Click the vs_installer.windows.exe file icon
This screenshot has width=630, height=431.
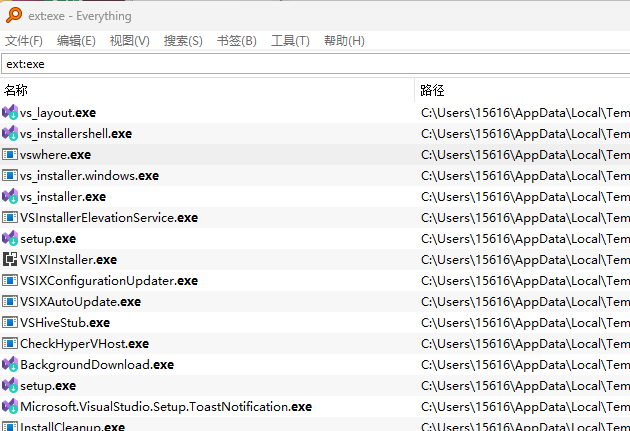(10, 176)
